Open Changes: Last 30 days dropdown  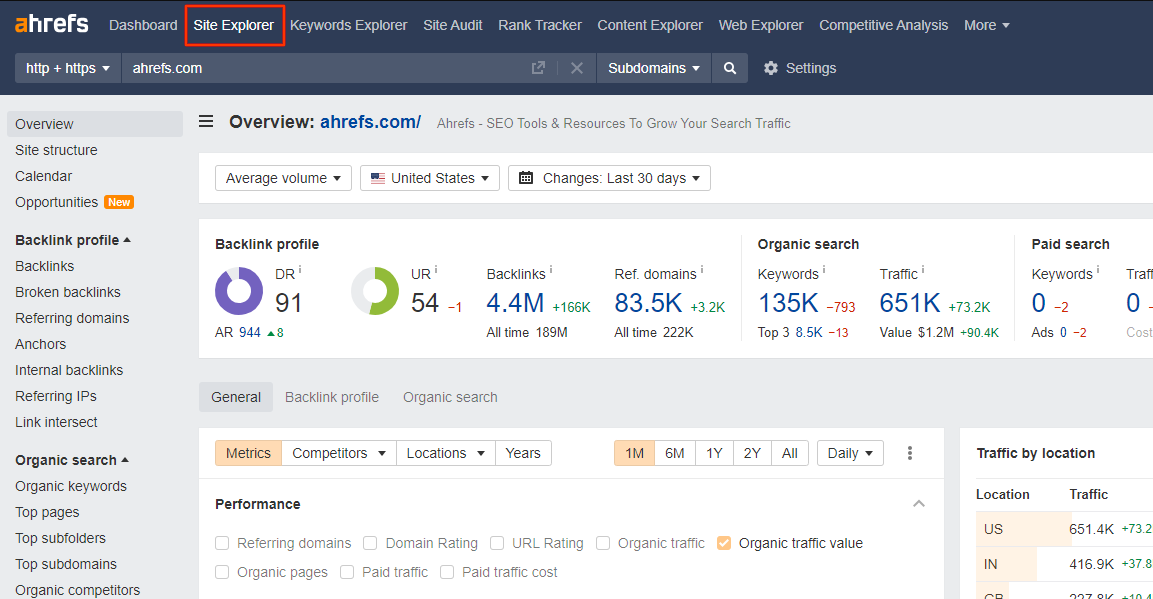click(x=609, y=178)
